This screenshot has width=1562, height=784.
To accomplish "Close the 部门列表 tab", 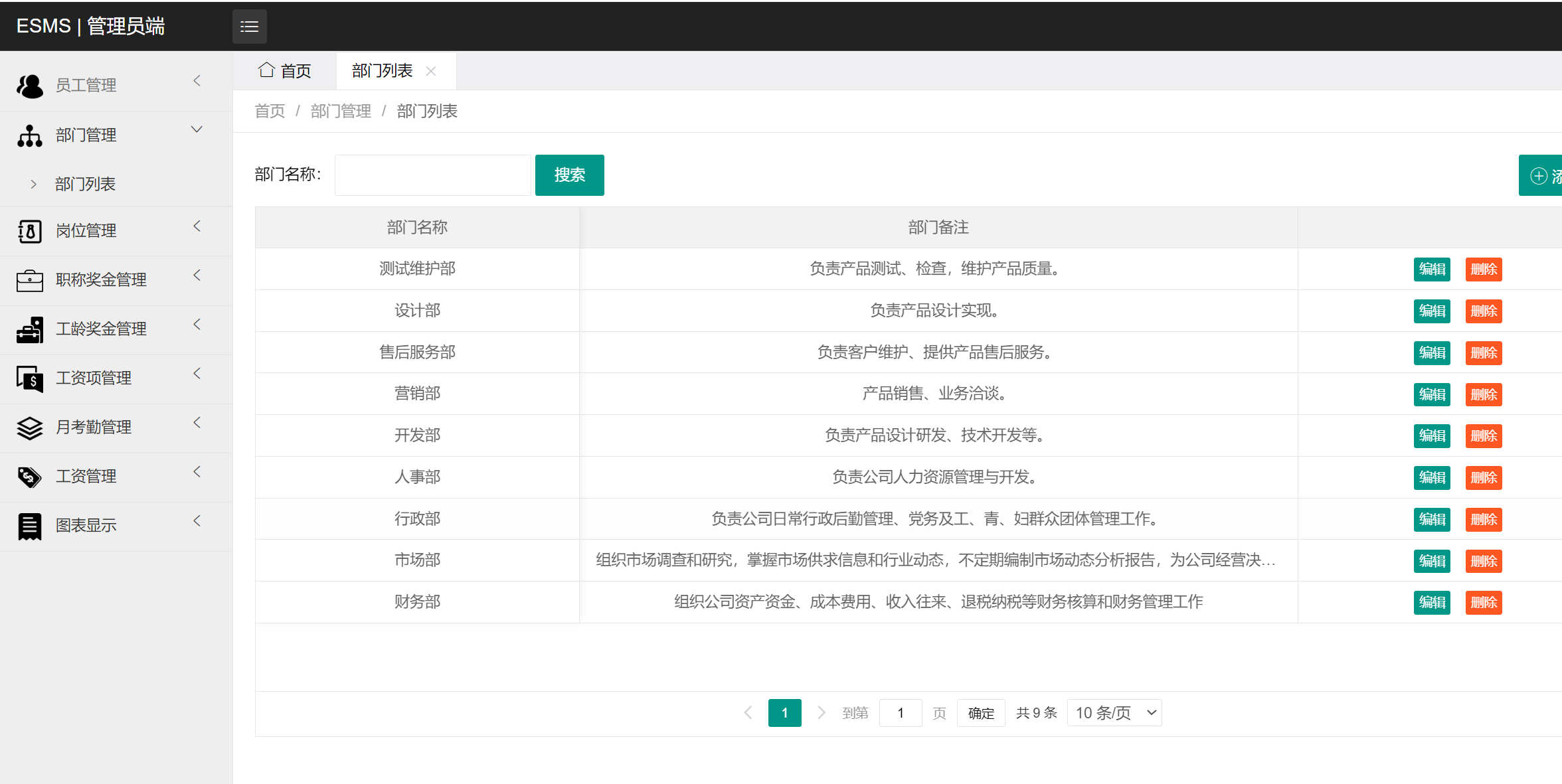I will 432,70.
